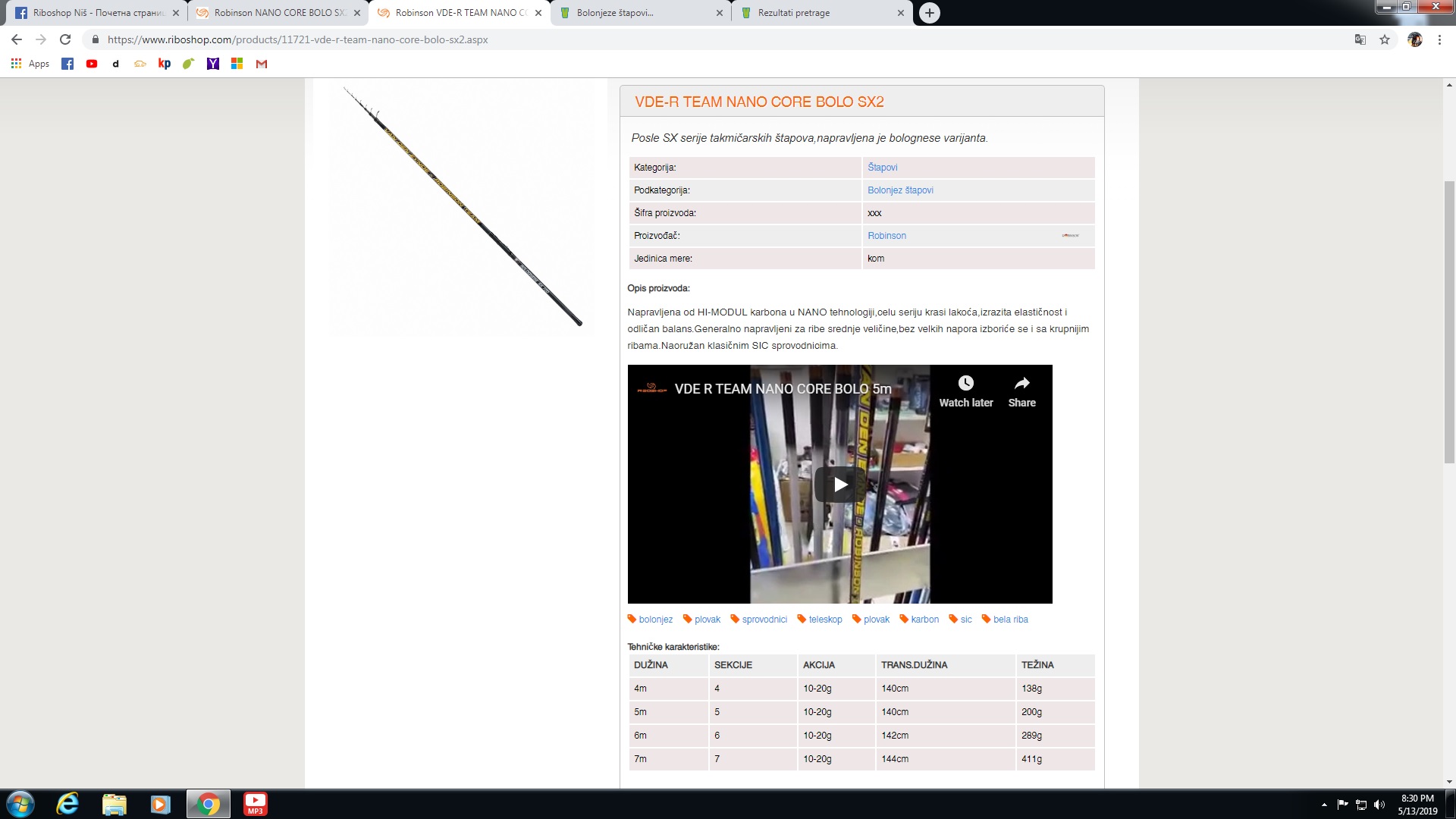Open the media player taskbar icon
The width and height of the screenshot is (1456, 819).
click(160, 804)
